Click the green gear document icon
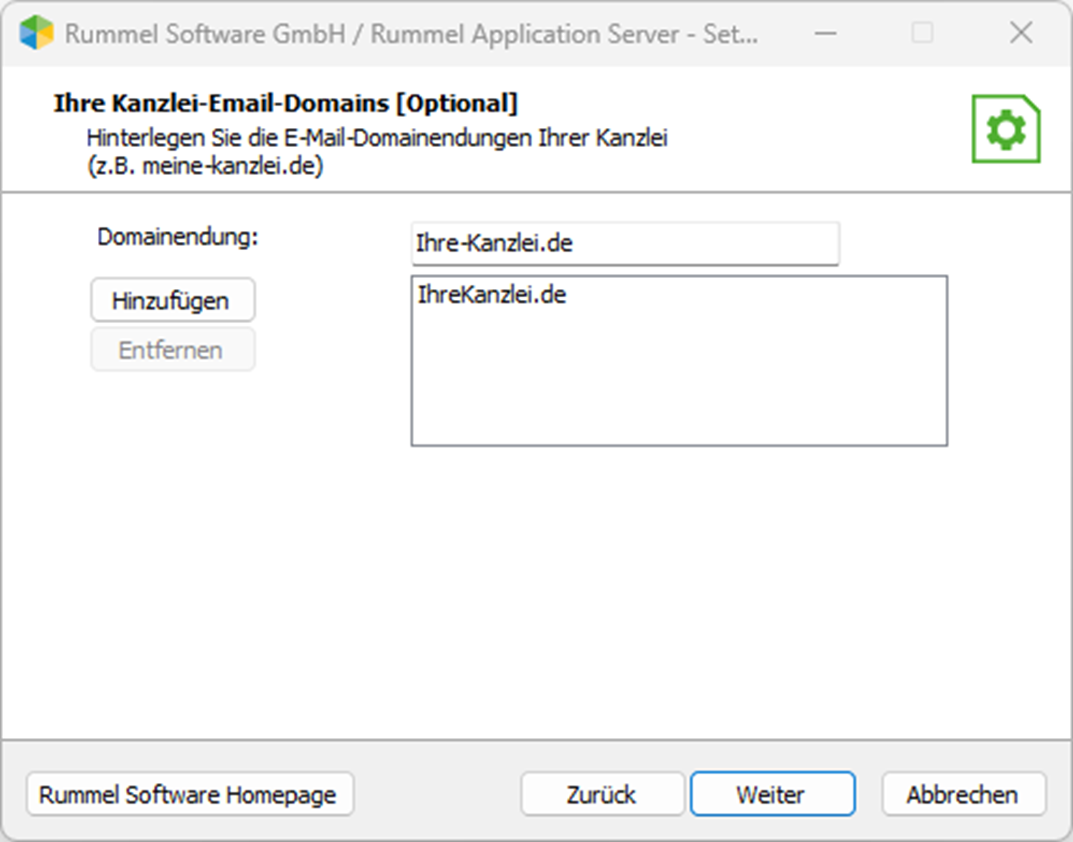This screenshot has height=842, width=1073. point(1006,129)
